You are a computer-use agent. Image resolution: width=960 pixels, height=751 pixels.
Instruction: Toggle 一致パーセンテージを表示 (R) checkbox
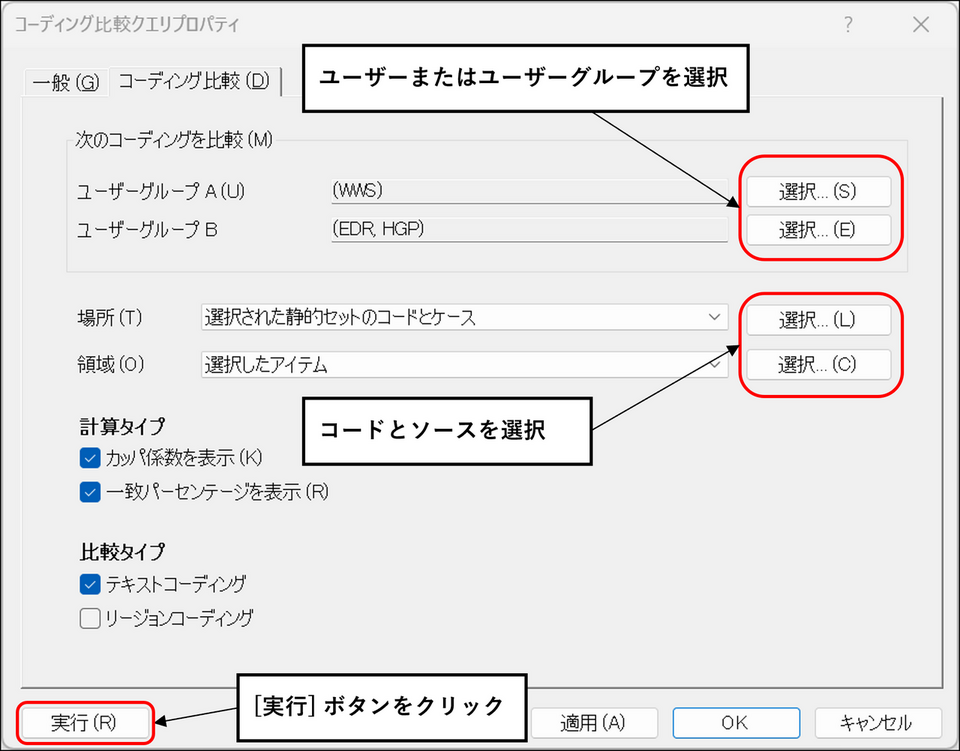(x=90, y=492)
